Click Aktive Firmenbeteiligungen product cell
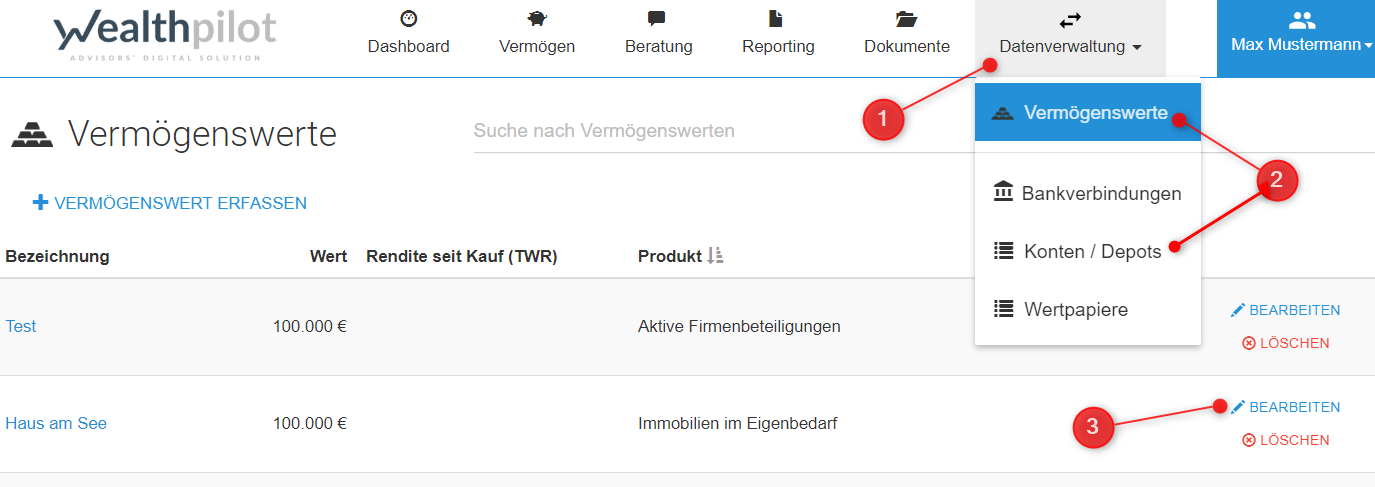1375x487 pixels. coord(739,326)
